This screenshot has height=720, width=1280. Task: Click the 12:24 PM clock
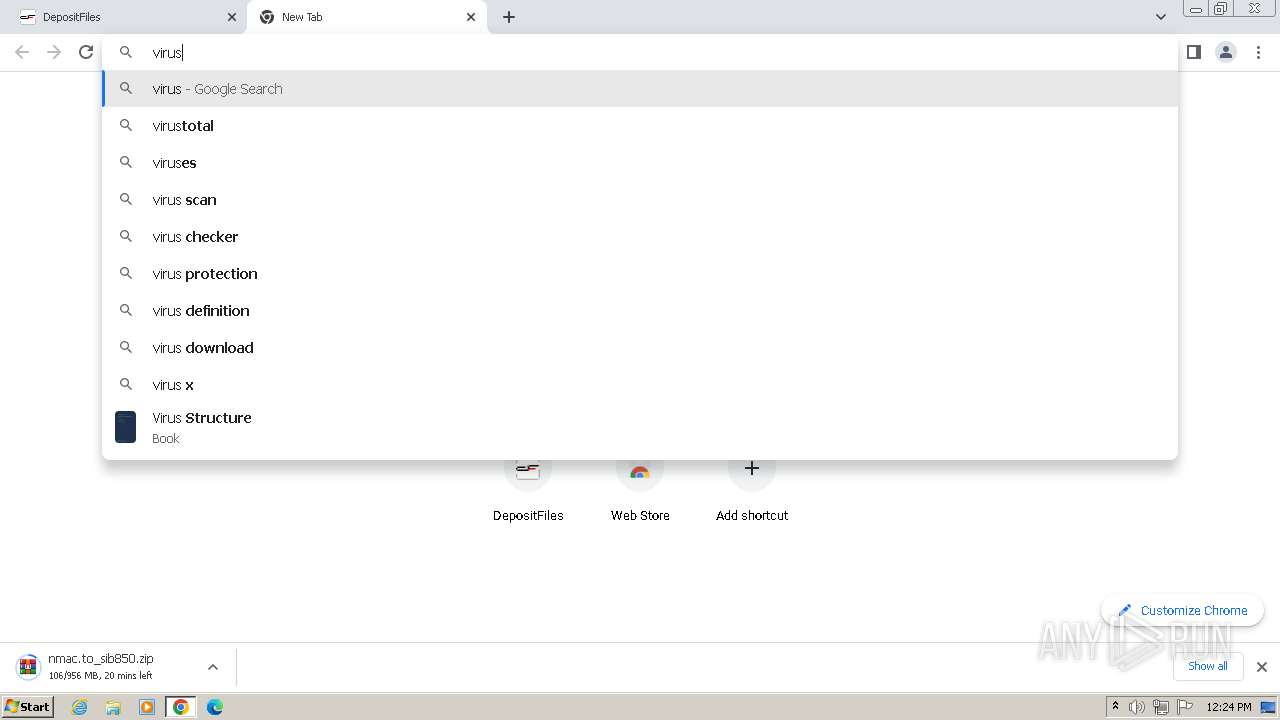pyautogui.click(x=1229, y=707)
